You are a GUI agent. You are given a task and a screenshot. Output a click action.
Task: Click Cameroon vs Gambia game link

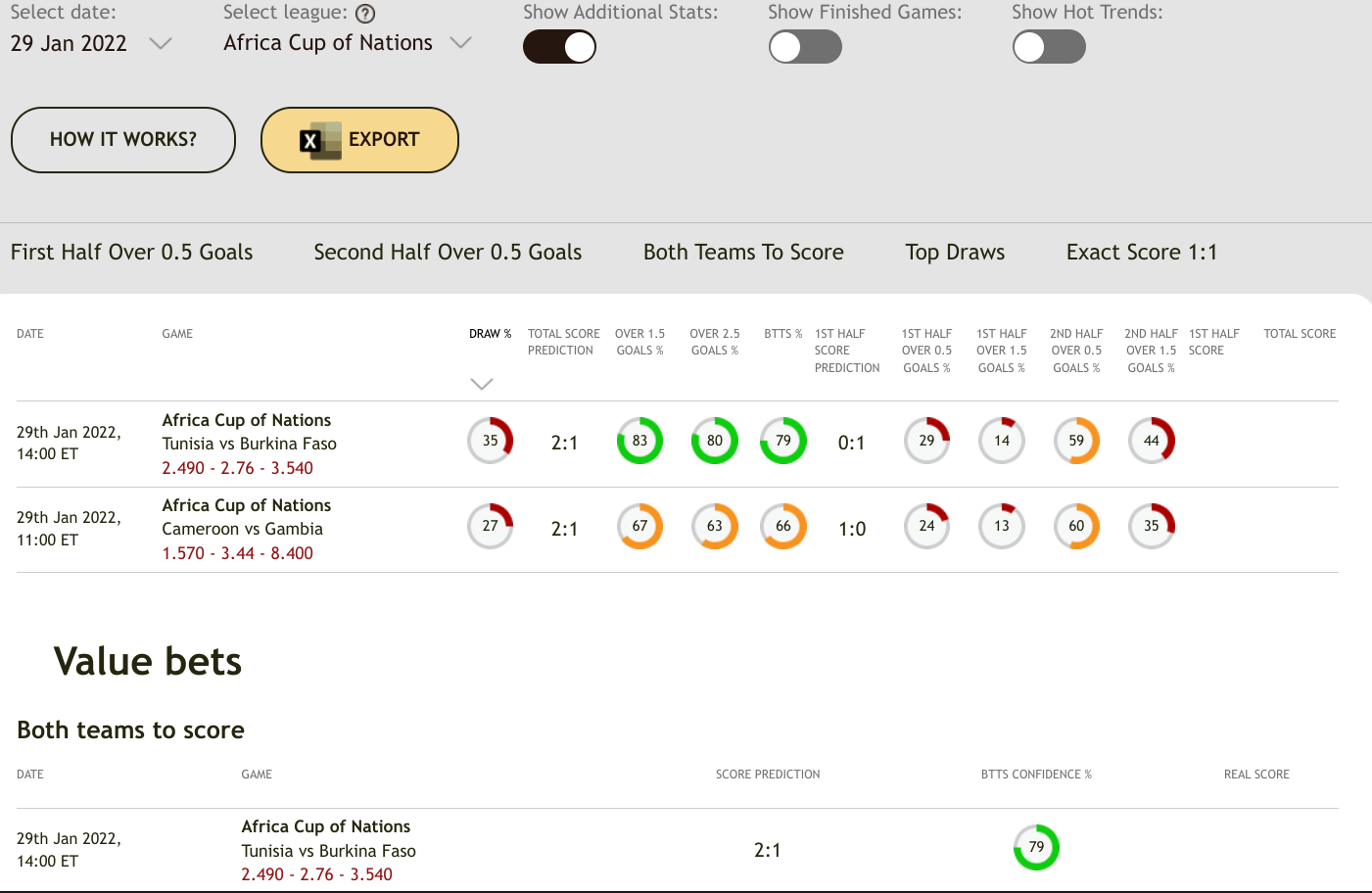[242, 529]
